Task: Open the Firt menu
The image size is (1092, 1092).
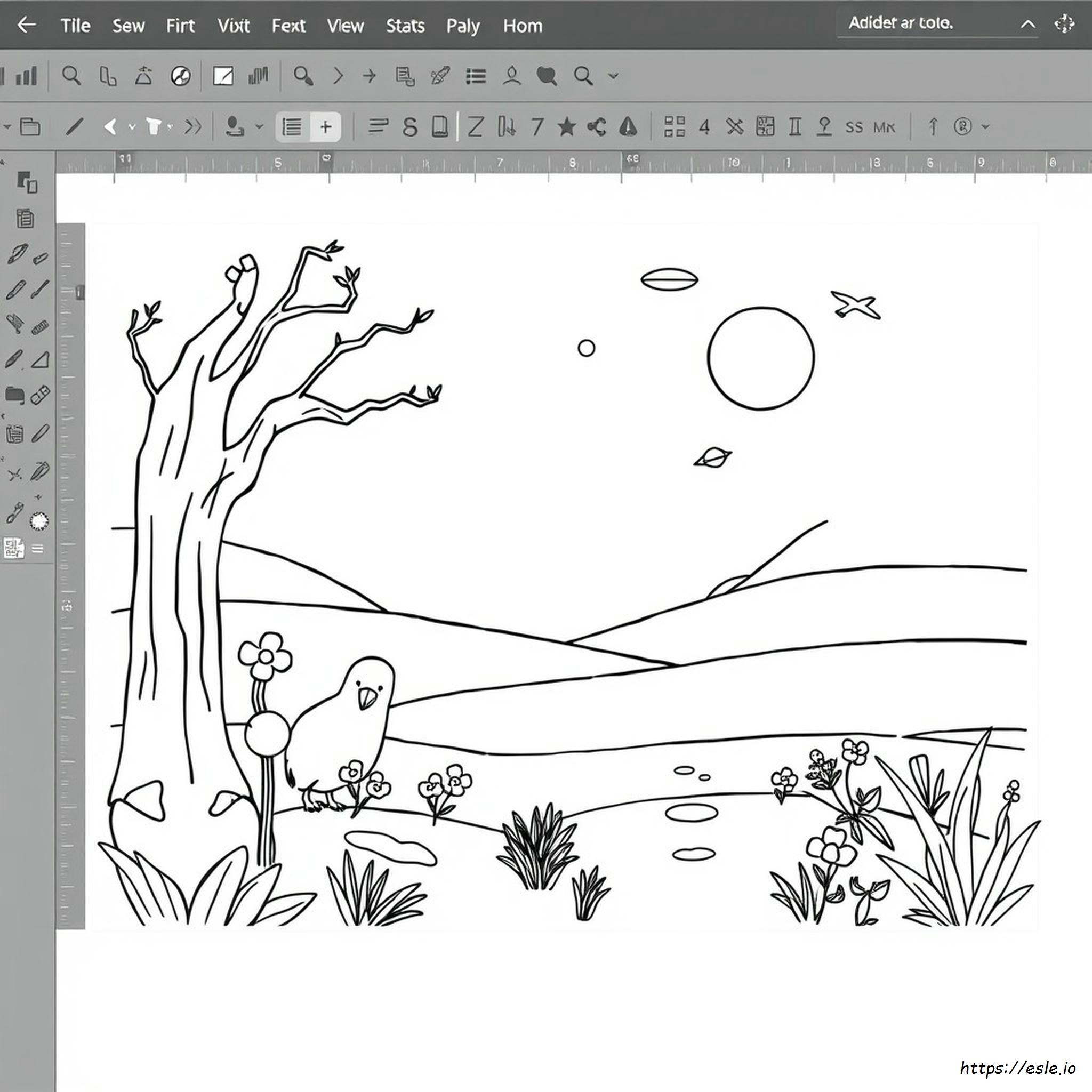Action: pyautogui.click(x=180, y=26)
